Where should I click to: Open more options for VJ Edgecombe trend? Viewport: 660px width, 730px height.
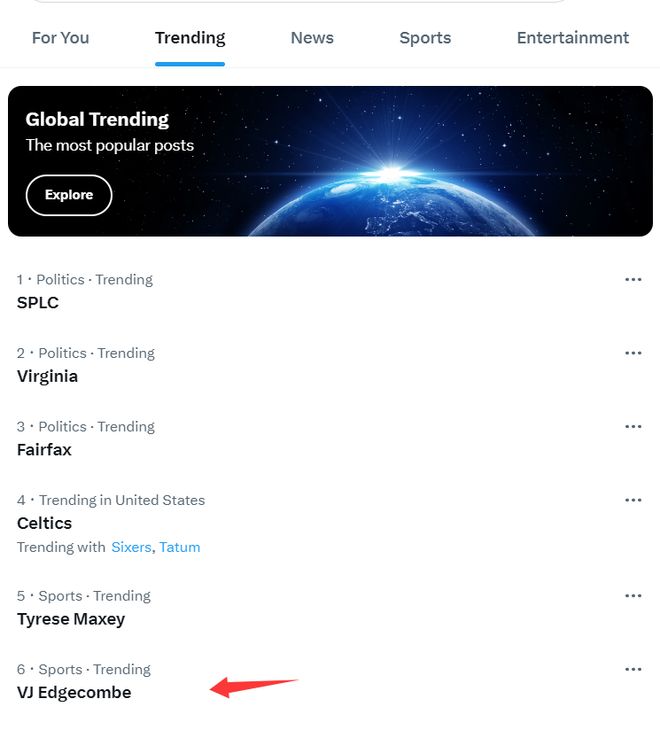tap(633, 669)
